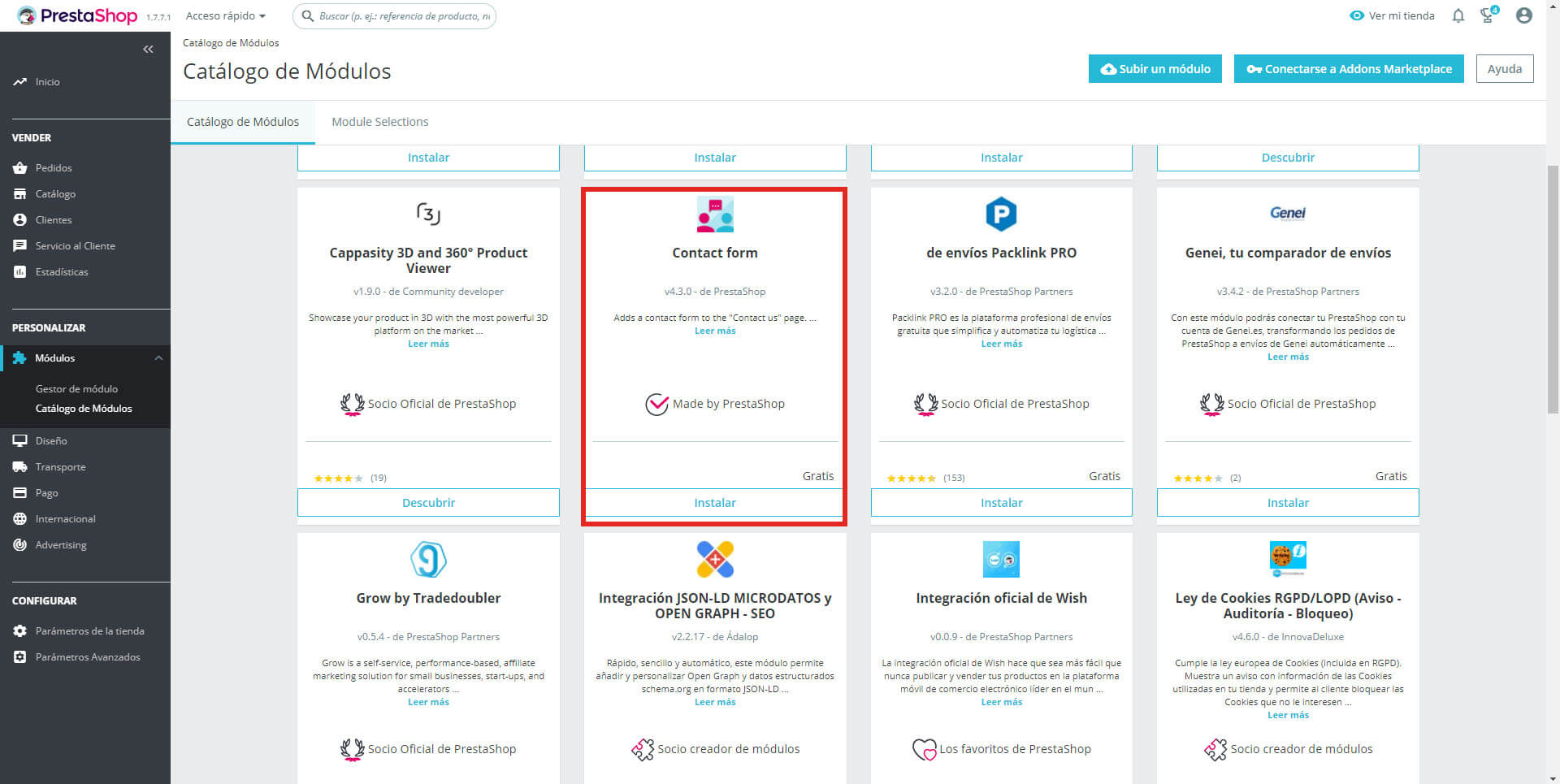1560x784 pixels.
Task: Install the Genei shipping comparator module
Action: click(1288, 503)
